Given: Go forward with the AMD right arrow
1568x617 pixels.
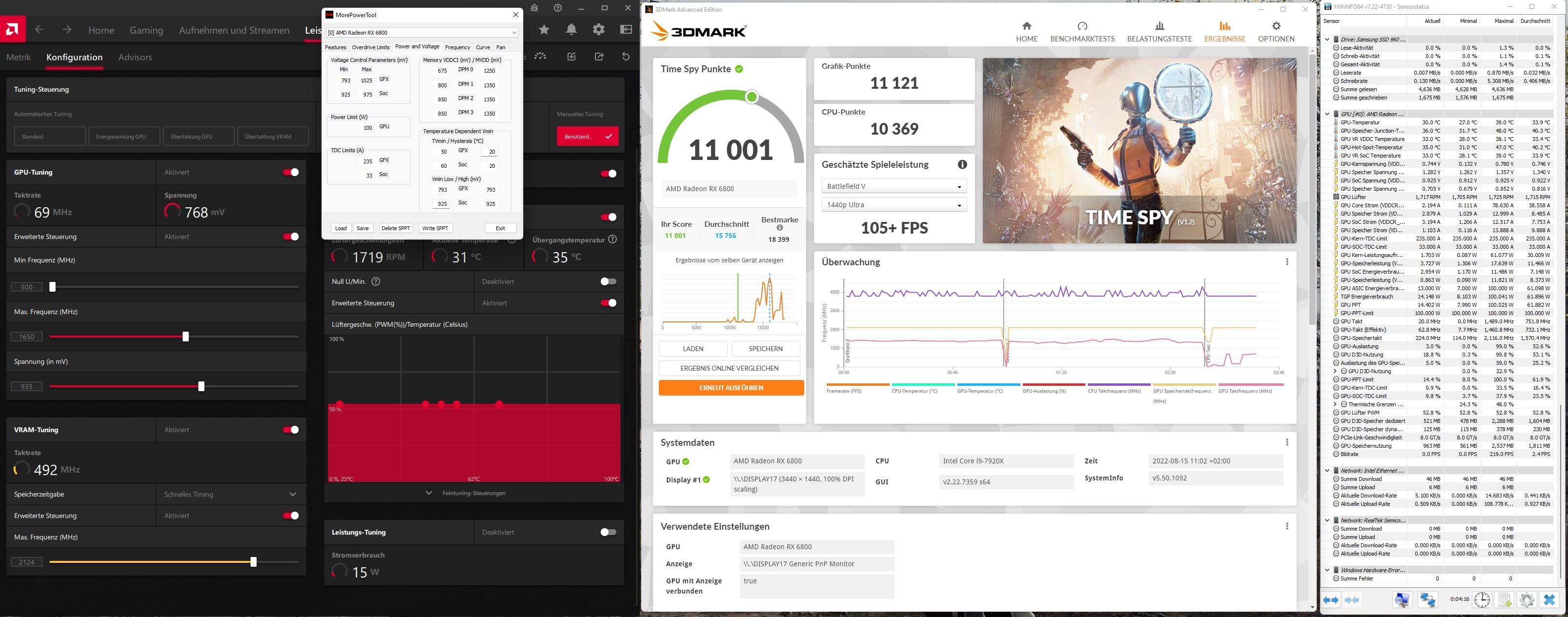Looking at the screenshot, I should click(67, 29).
